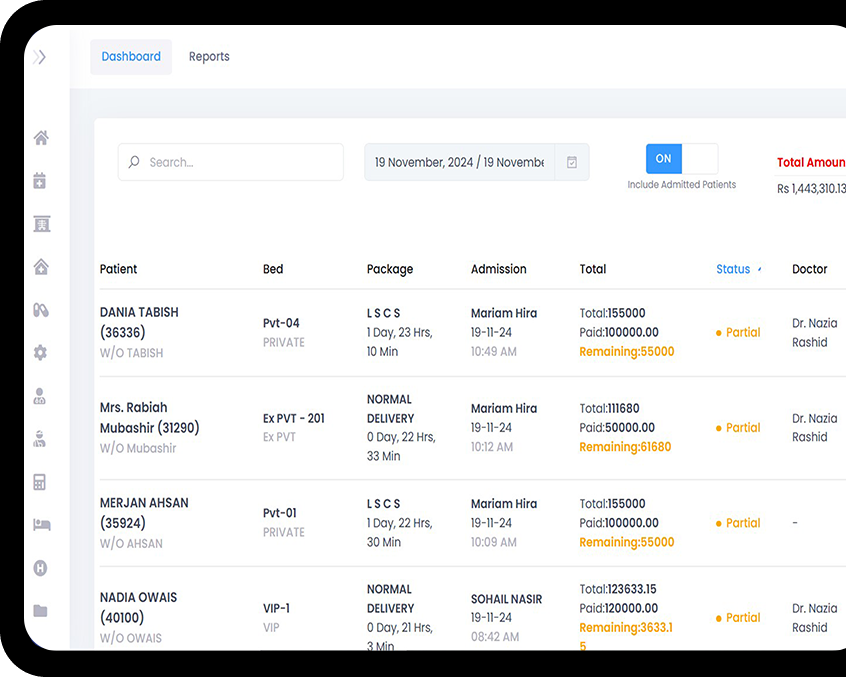Sort the table by Status column
This screenshot has width=846, height=677.
click(733, 269)
